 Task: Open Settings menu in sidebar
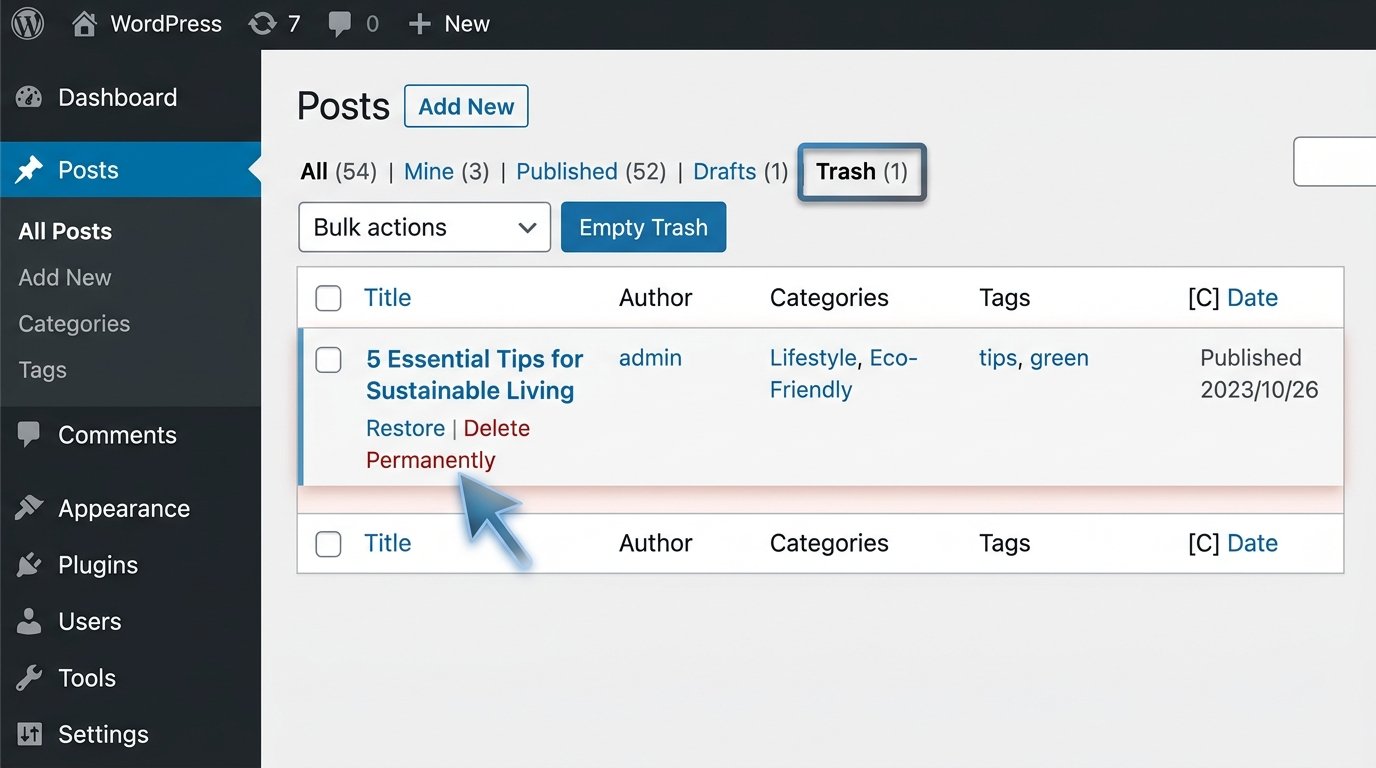tap(103, 734)
